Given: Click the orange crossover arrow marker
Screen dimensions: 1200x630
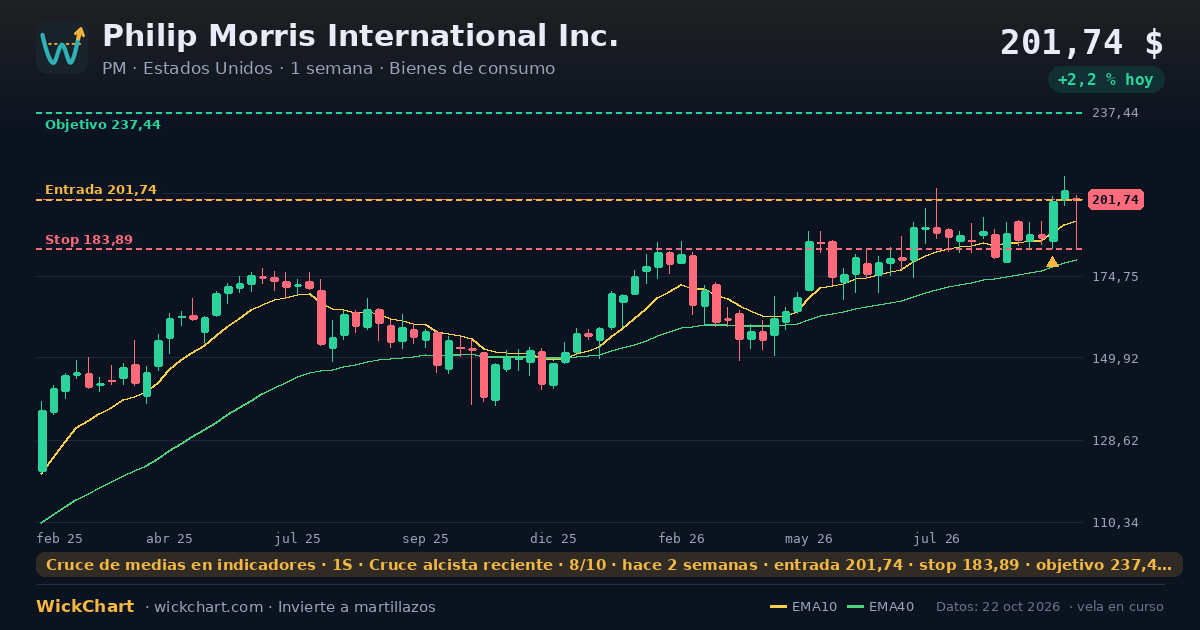Looking at the screenshot, I should pos(1052,262).
